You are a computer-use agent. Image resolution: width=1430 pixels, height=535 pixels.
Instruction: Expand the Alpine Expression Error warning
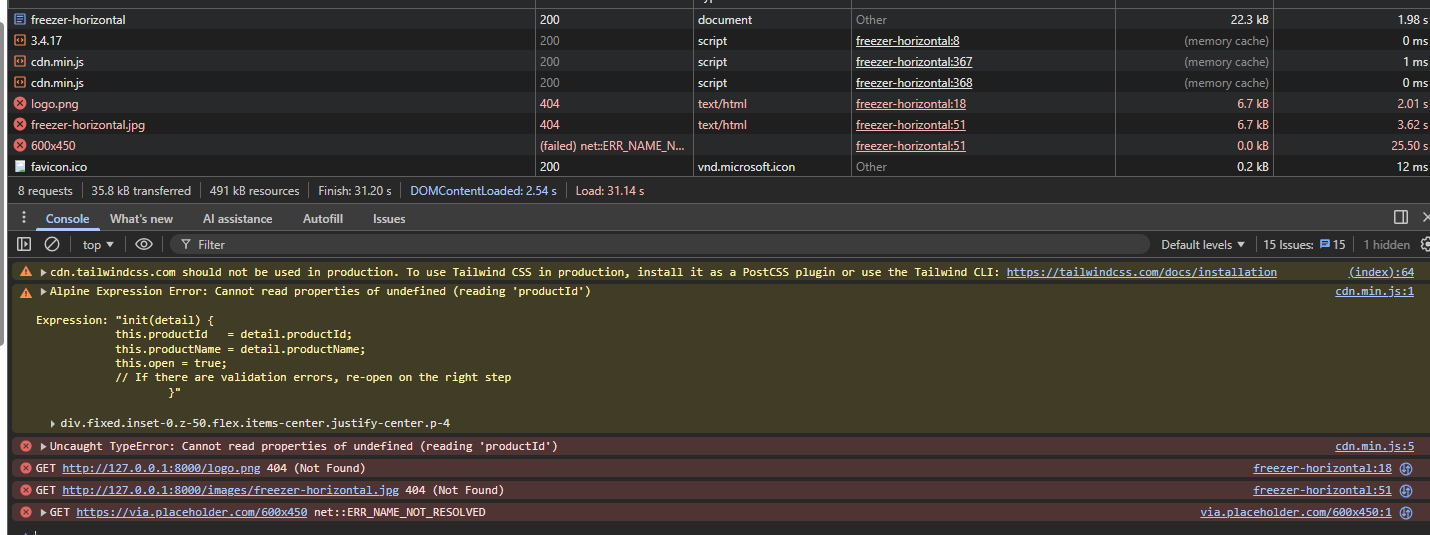(43, 292)
